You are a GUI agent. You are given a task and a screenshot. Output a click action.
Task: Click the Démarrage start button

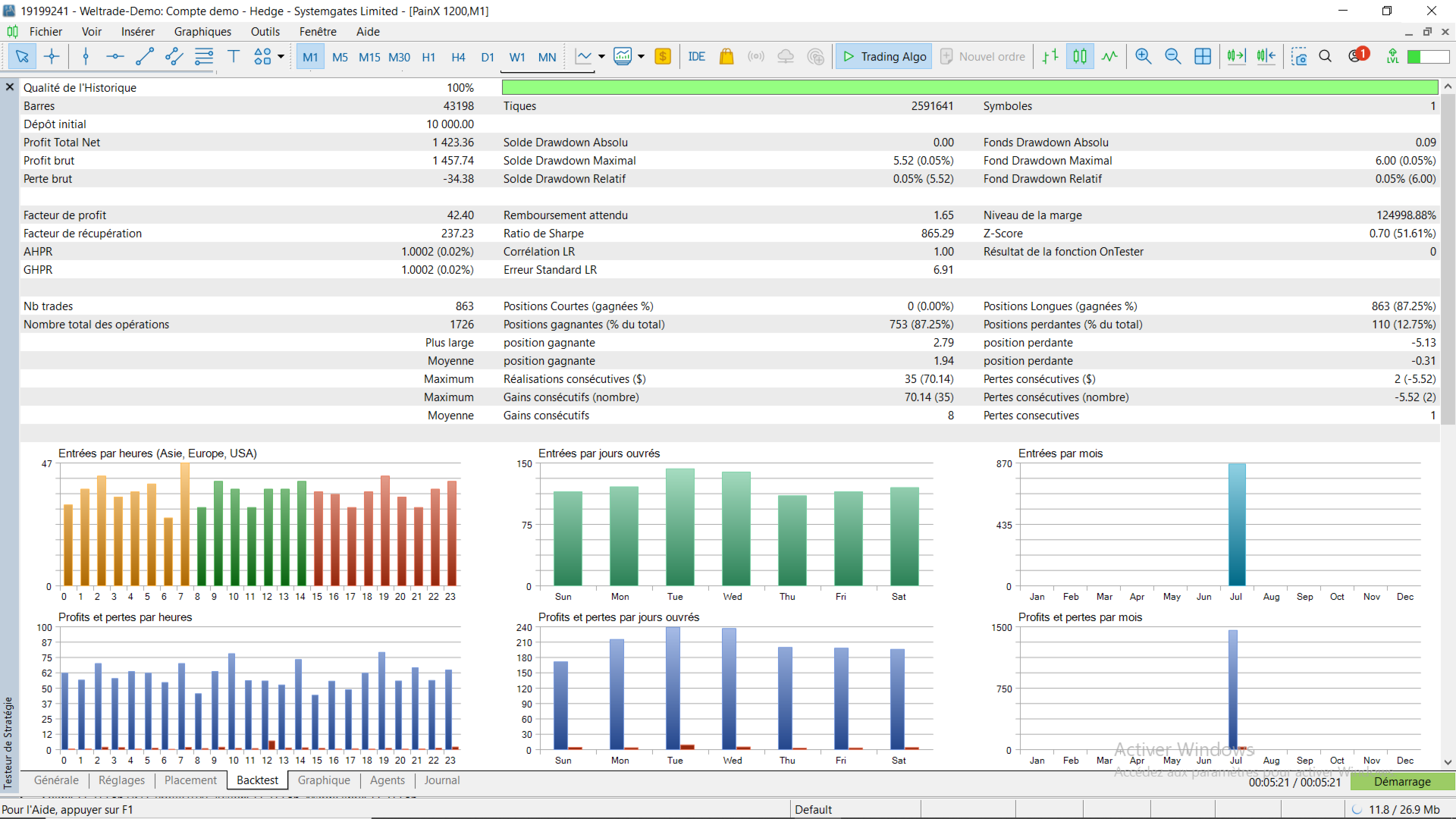coord(1402,782)
